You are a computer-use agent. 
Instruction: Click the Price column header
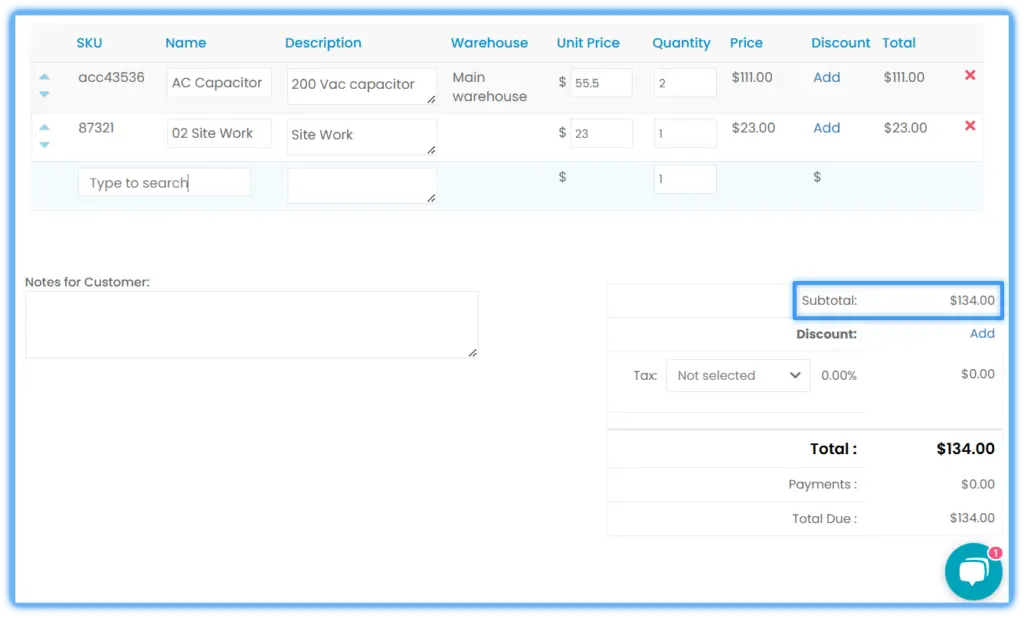[x=746, y=43]
